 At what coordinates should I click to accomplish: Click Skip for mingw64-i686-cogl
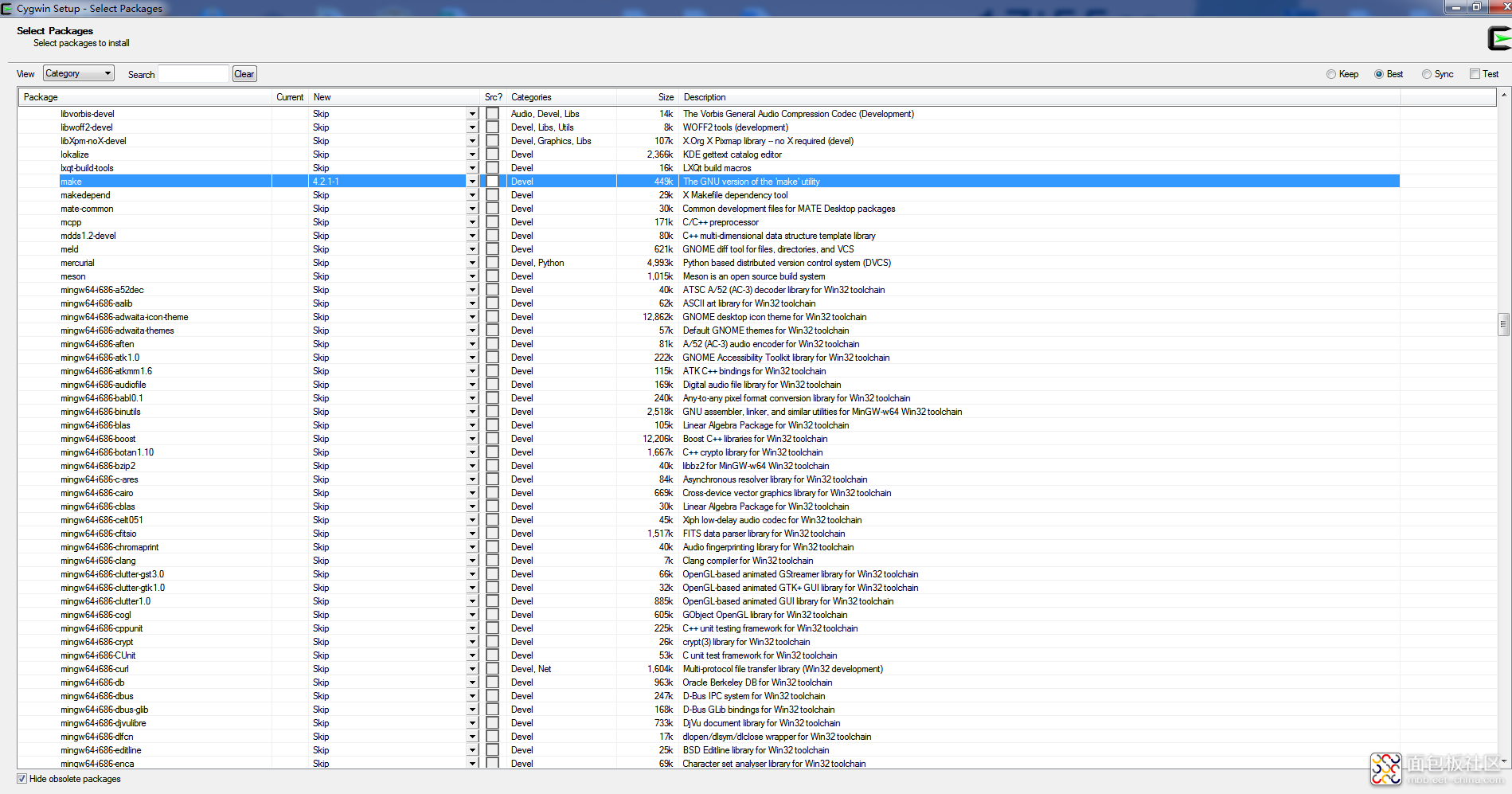point(321,615)
